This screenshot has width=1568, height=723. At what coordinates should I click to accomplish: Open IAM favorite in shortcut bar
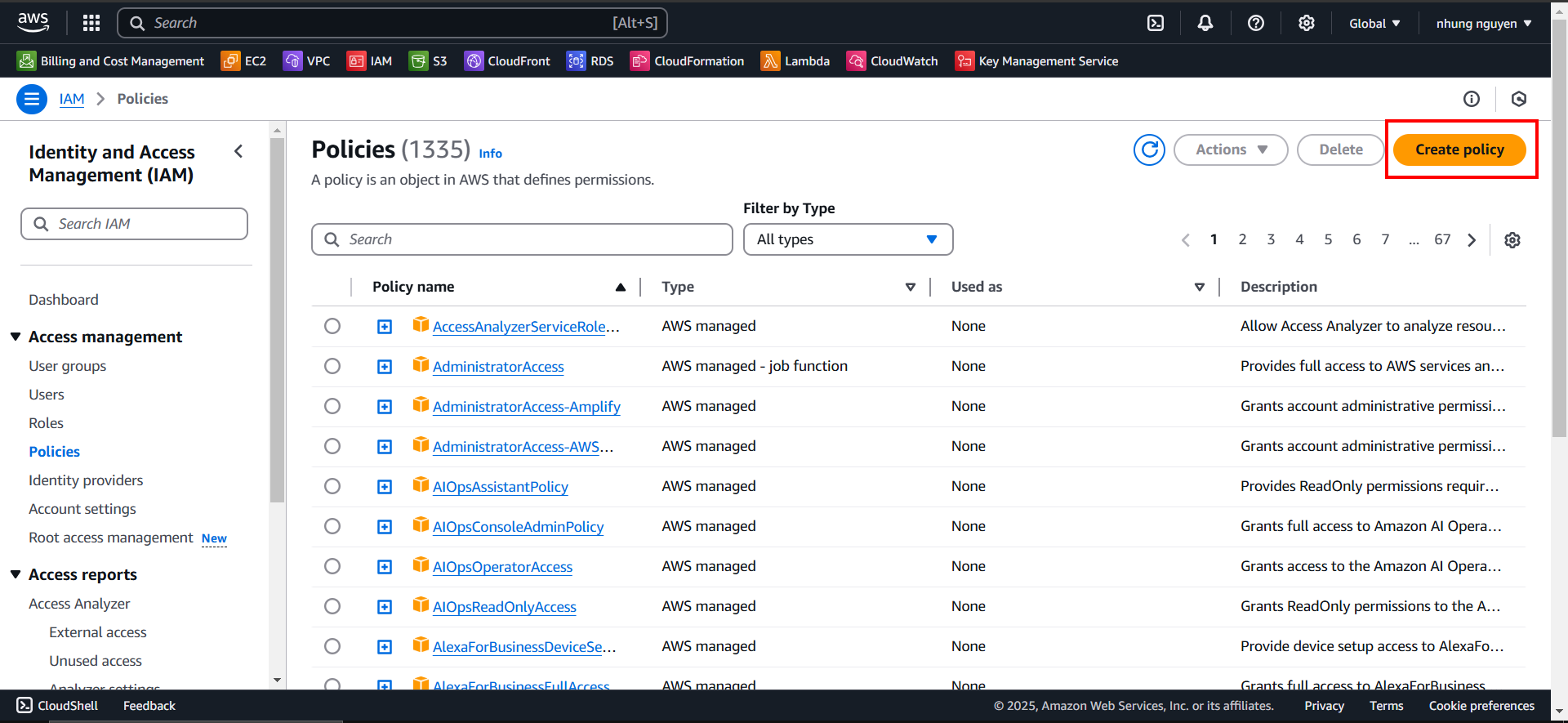(x=370, y=61)
